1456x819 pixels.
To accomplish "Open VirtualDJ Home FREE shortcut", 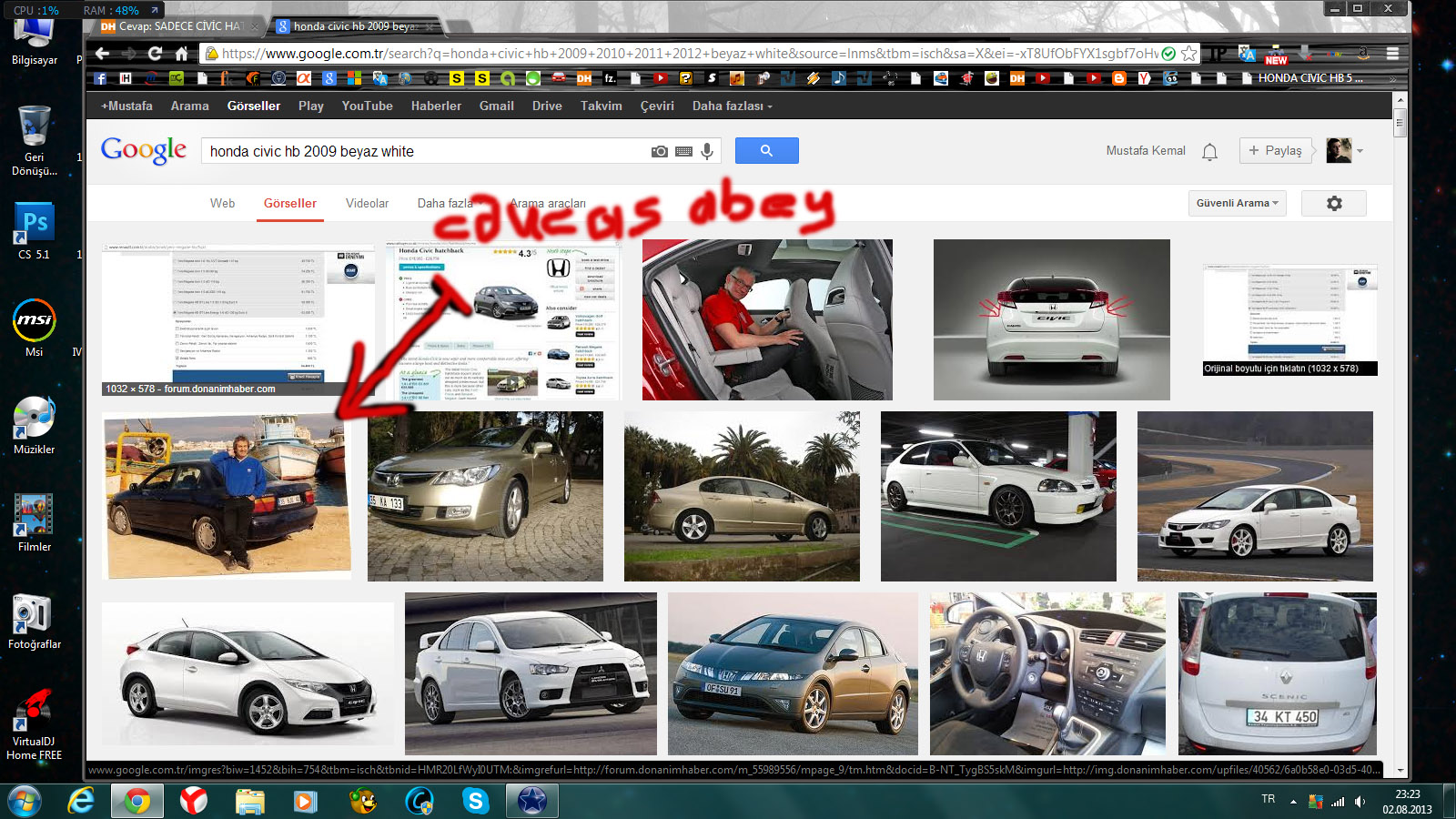I will (34, 724).
